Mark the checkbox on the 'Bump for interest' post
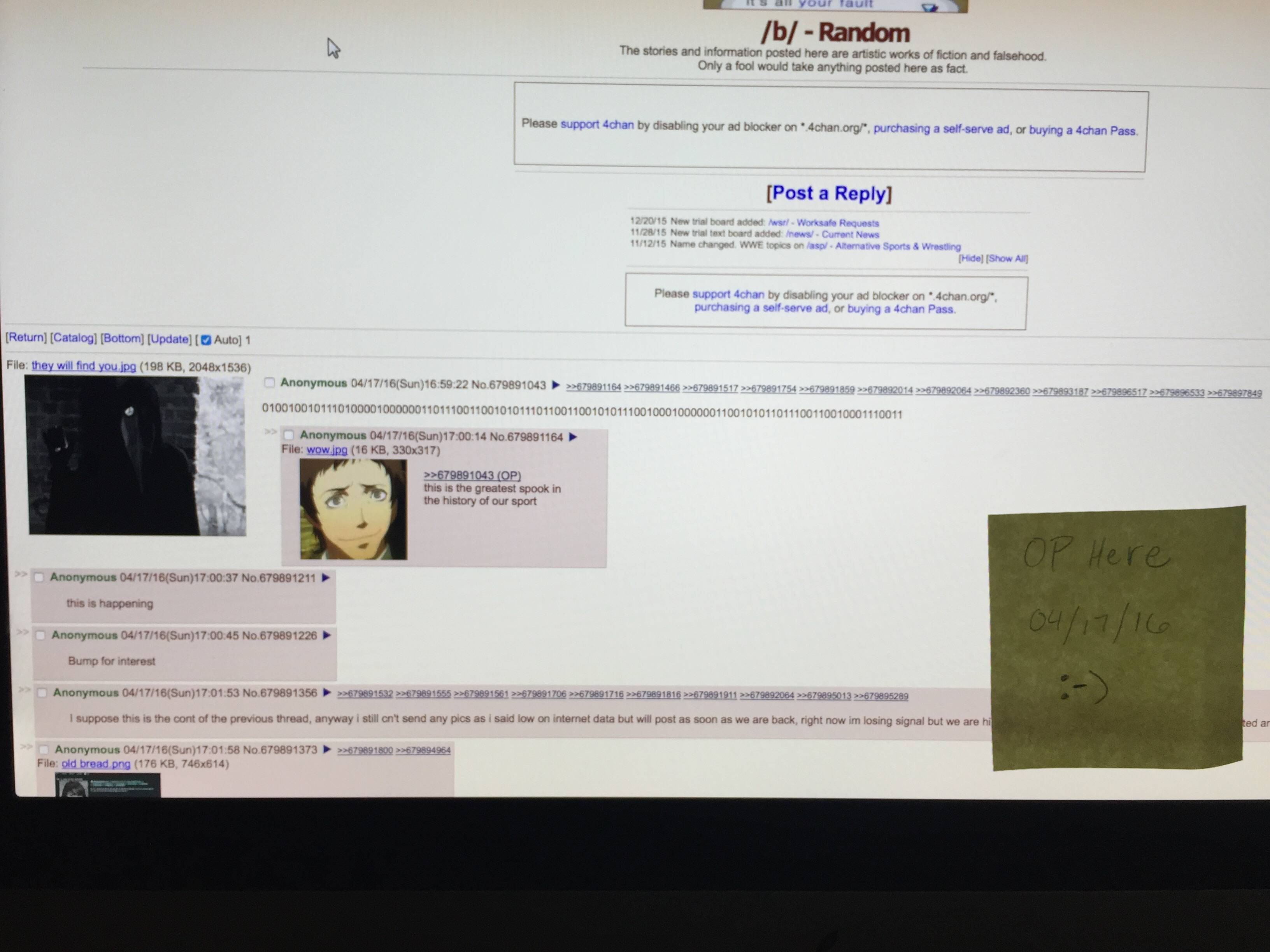Image resolution: width=1270 pixels, height=952 pixels. (40, 635)
